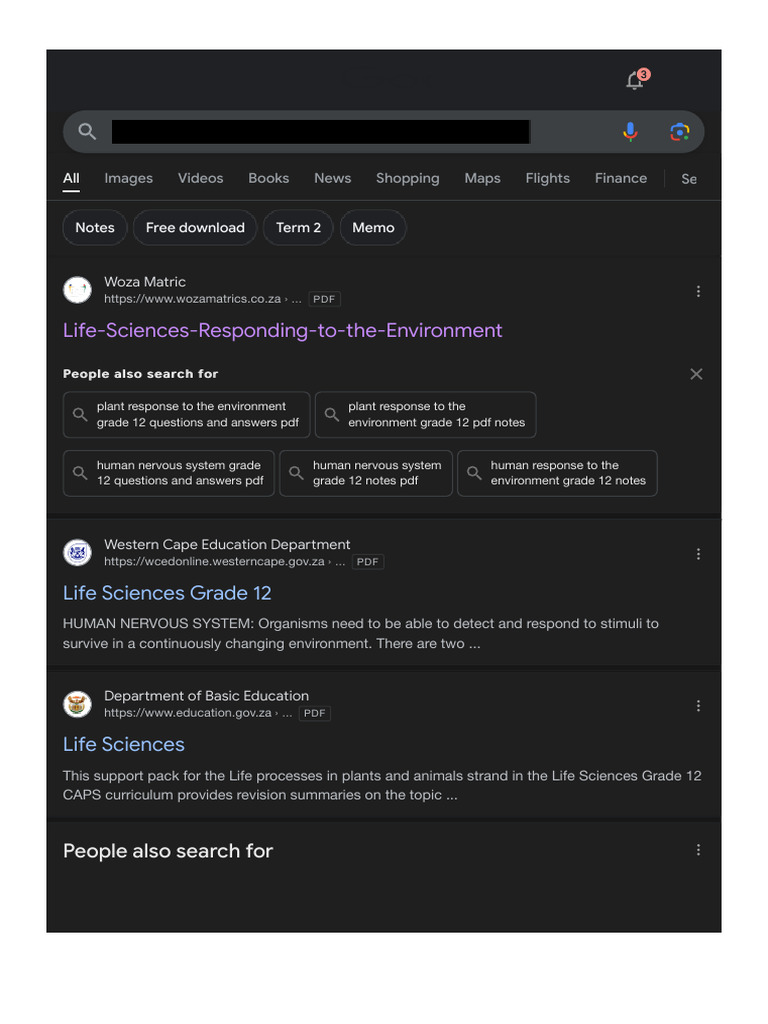The width and height of the screenshot is (768, 1024).
Task: Apply the Term 2 filter chip
Action: 298,228
